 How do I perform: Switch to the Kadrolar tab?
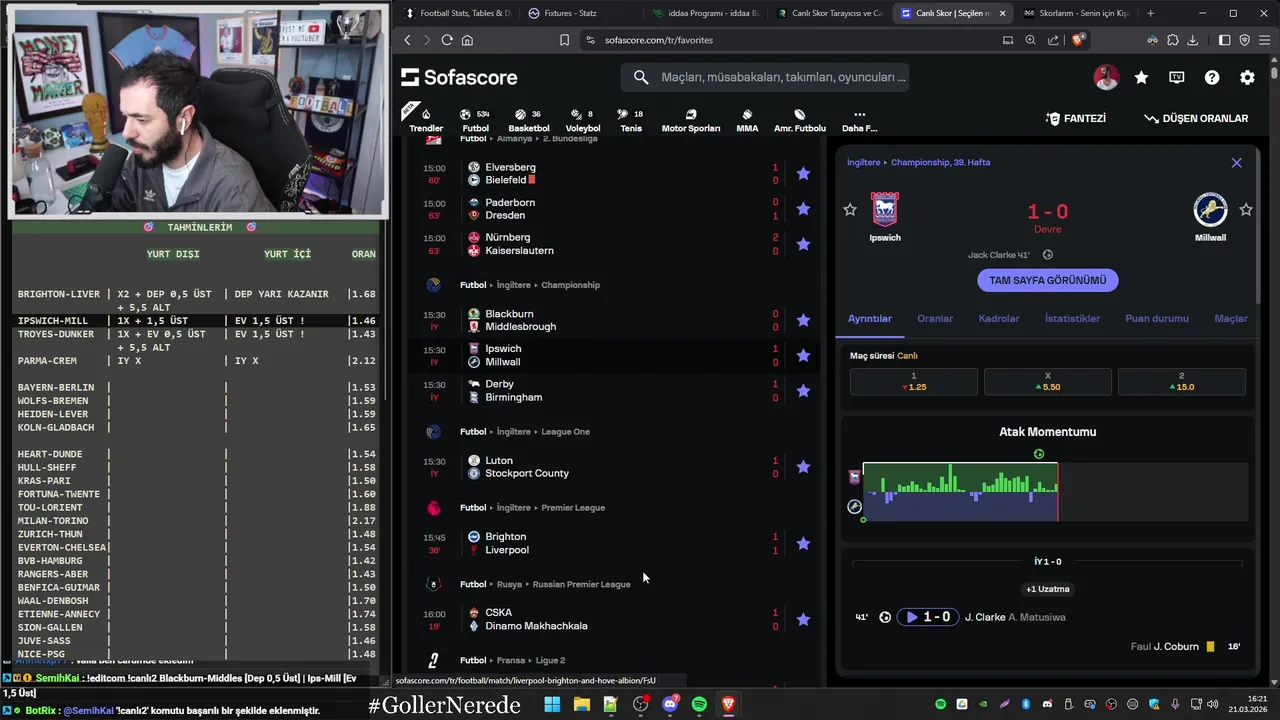click(x=999, y=318)
